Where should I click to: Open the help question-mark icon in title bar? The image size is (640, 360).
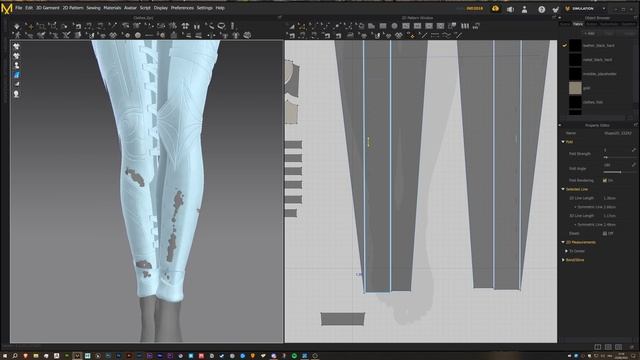[x=542, y=9]
